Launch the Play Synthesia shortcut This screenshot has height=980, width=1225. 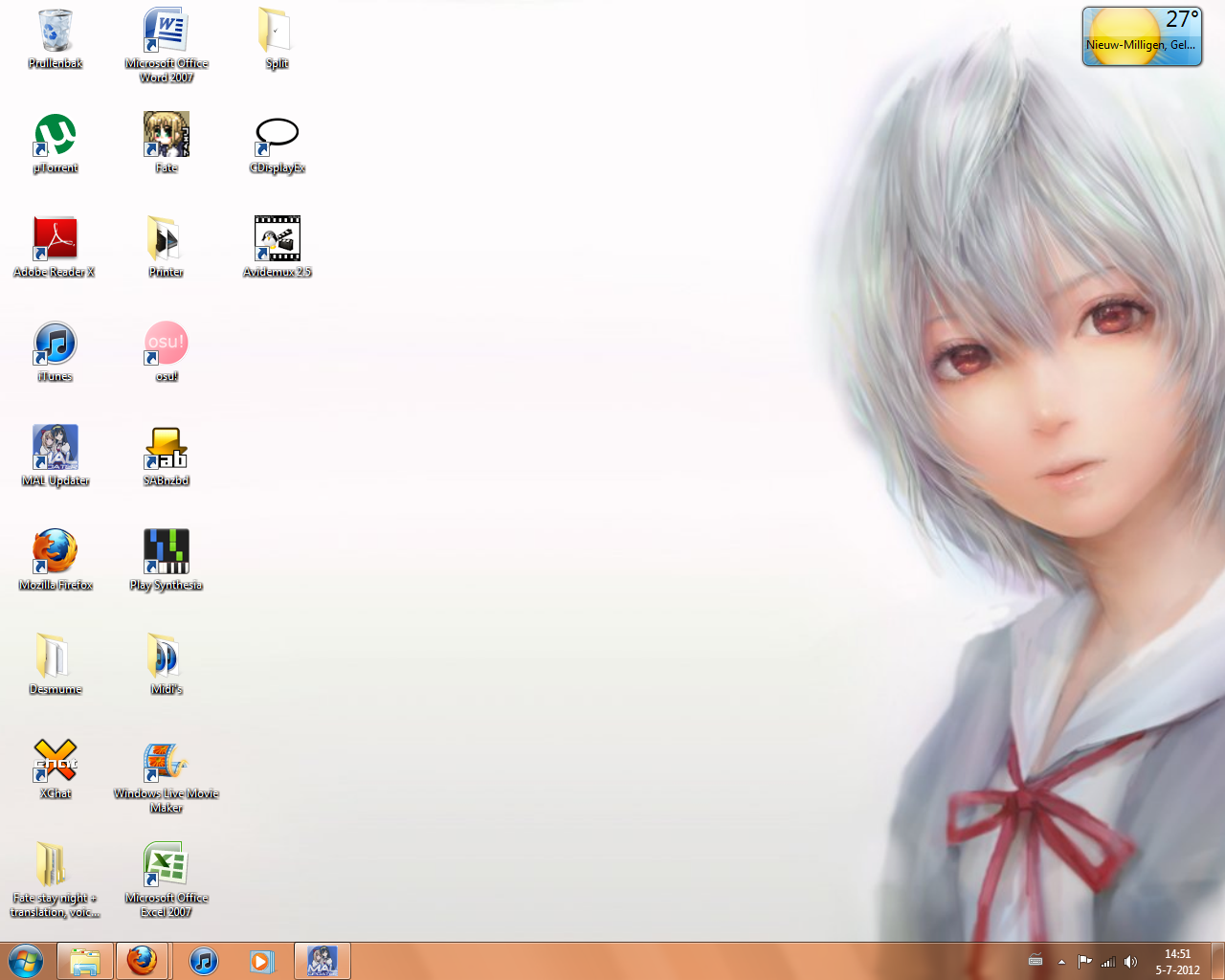click(x=167, y=561)
